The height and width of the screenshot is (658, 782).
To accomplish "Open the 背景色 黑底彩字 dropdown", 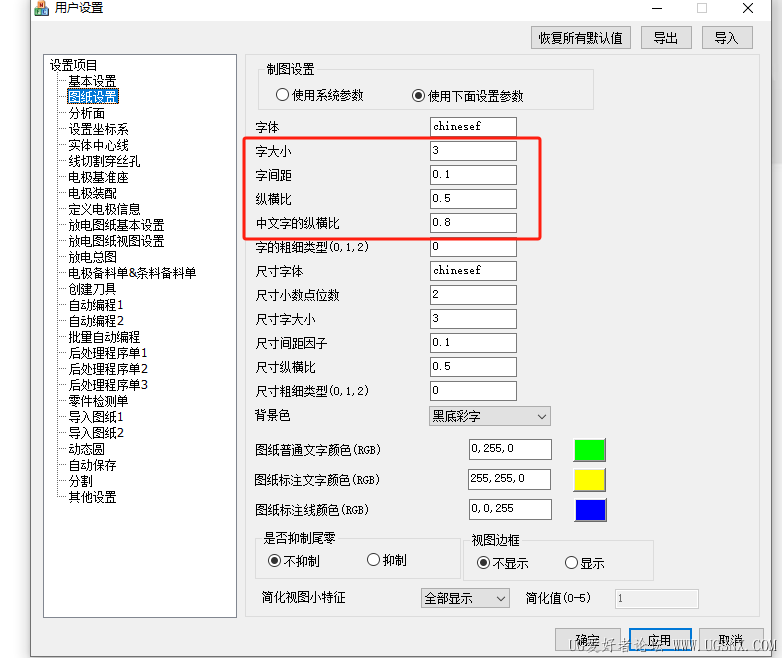I will pyautogui.click(x=490, y=417).
